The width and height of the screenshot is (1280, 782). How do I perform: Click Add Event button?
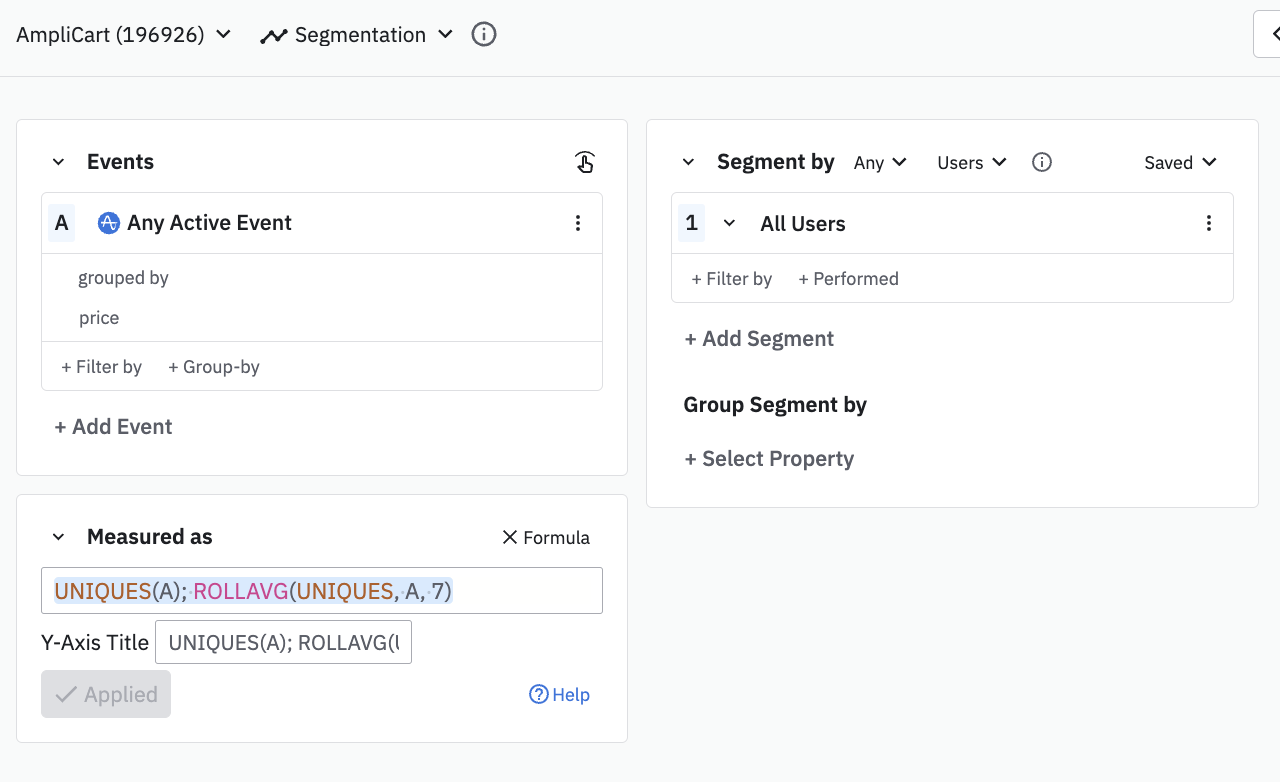coord(113,427)
